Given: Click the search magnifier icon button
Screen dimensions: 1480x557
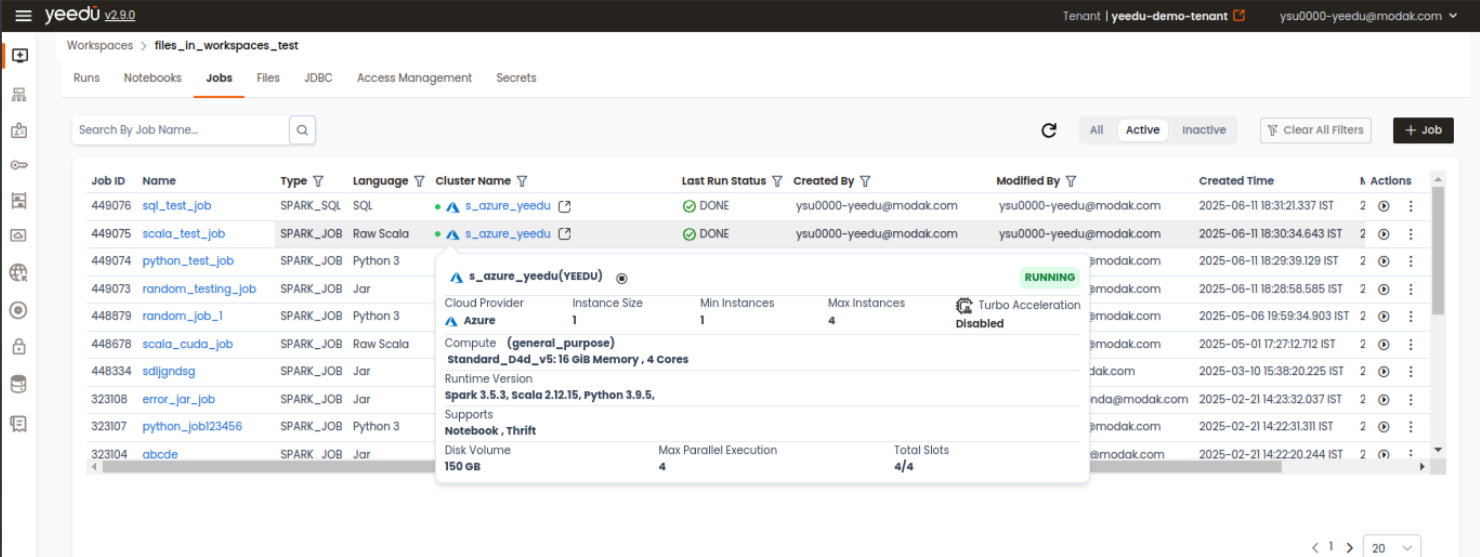Looking at the screenshot, I should click(302, 130).
